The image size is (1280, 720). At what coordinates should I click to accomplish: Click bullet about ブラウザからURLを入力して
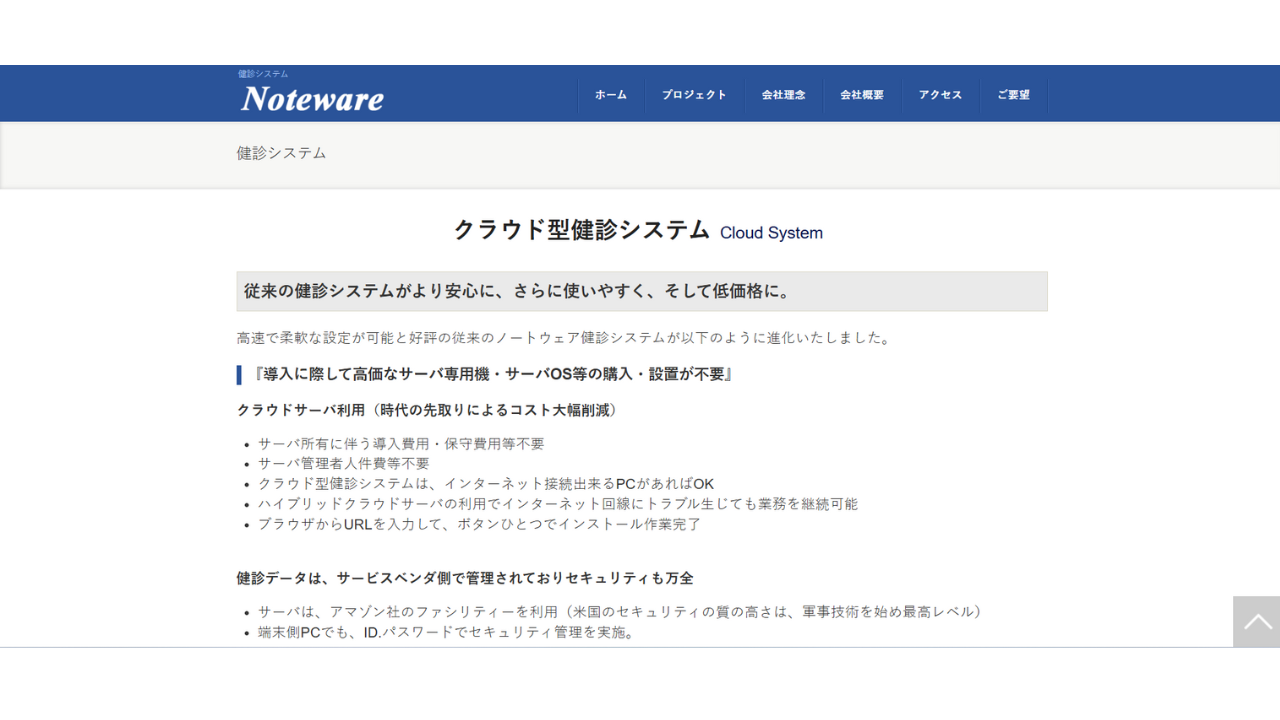click(480, 524)
